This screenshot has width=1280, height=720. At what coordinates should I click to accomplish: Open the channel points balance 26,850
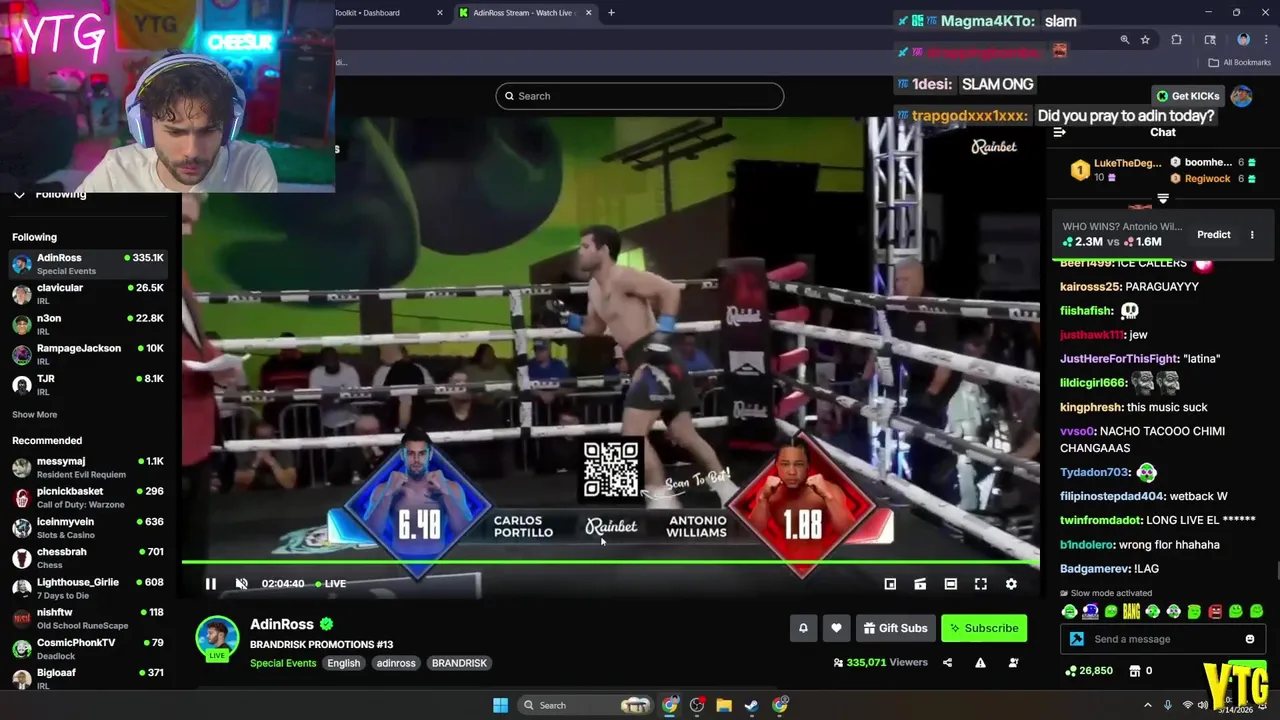tap(1089, 671)
